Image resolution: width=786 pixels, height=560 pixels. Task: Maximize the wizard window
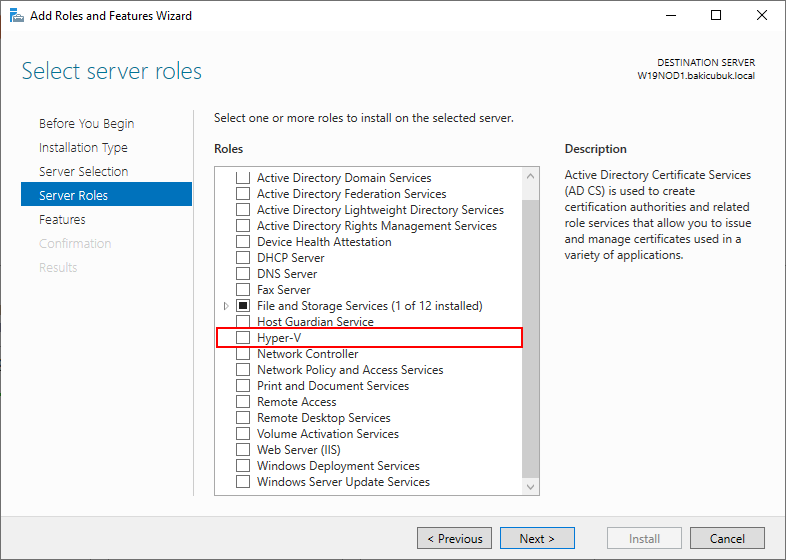[716, 16]
